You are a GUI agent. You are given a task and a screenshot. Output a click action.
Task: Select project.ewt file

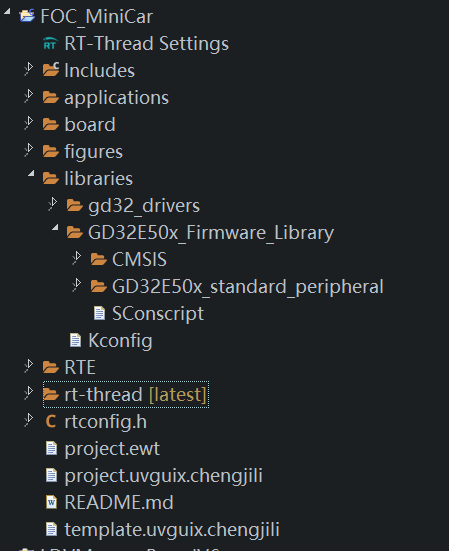[x=103, y=448]
